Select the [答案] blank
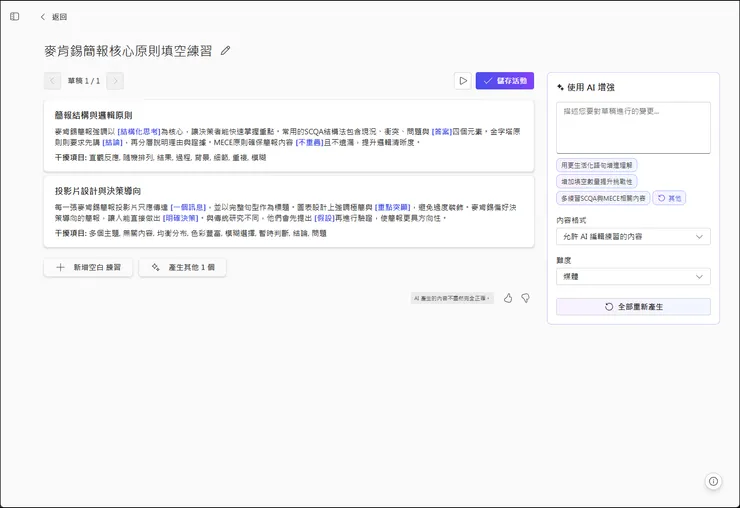740x508 pixels. click(442, 132)
